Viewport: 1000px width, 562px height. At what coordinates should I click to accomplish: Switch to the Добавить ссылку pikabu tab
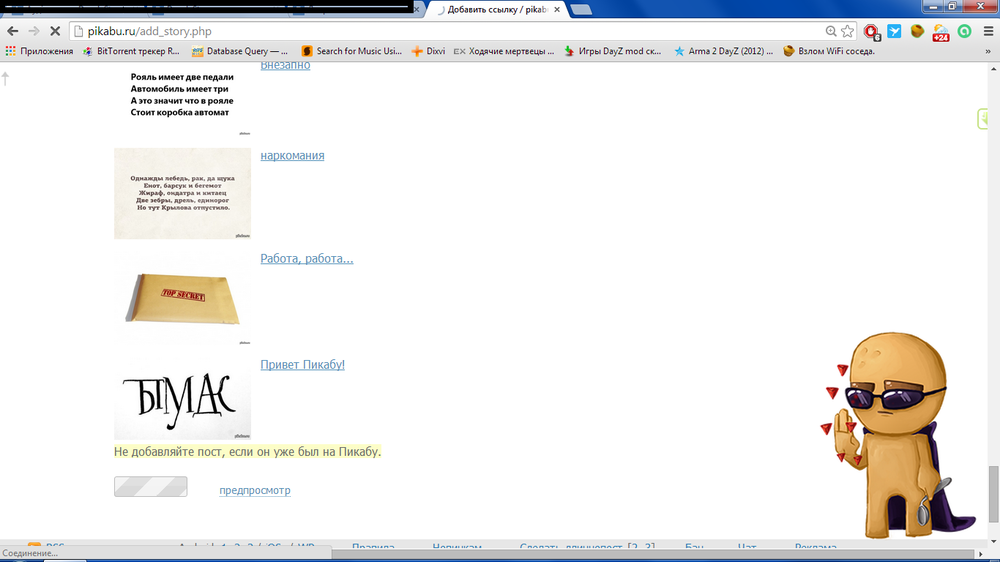495,9
